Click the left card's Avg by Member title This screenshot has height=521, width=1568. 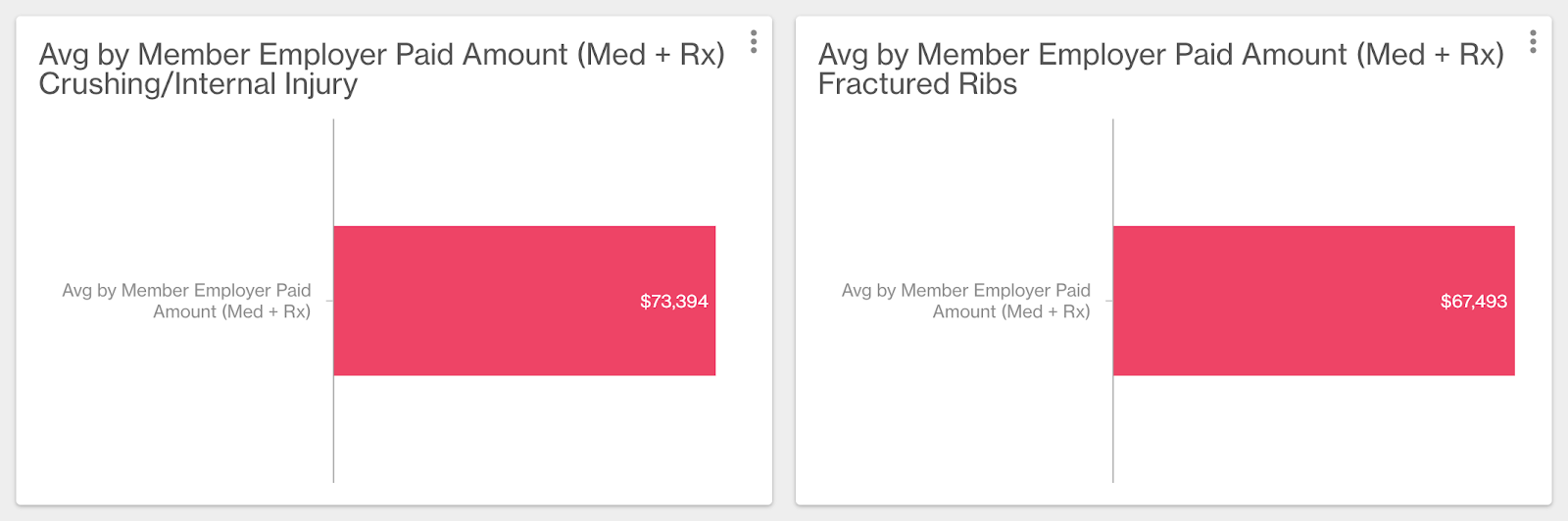(381, 54)
